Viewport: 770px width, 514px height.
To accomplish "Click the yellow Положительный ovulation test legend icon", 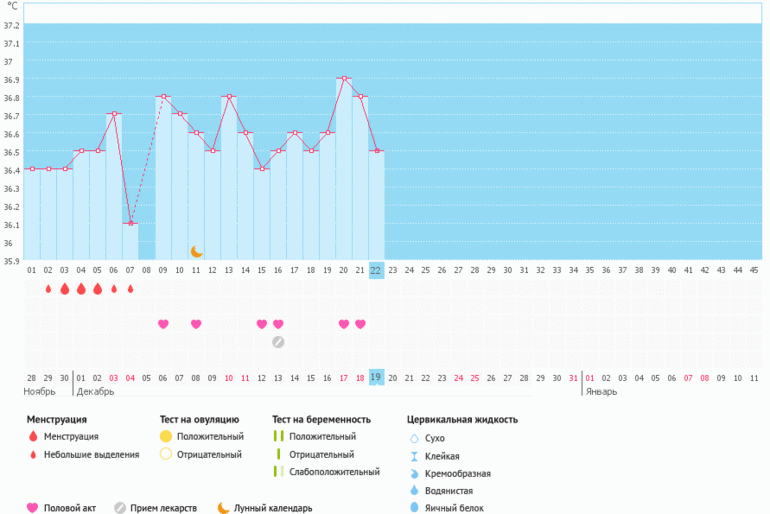I will (166, 437).
